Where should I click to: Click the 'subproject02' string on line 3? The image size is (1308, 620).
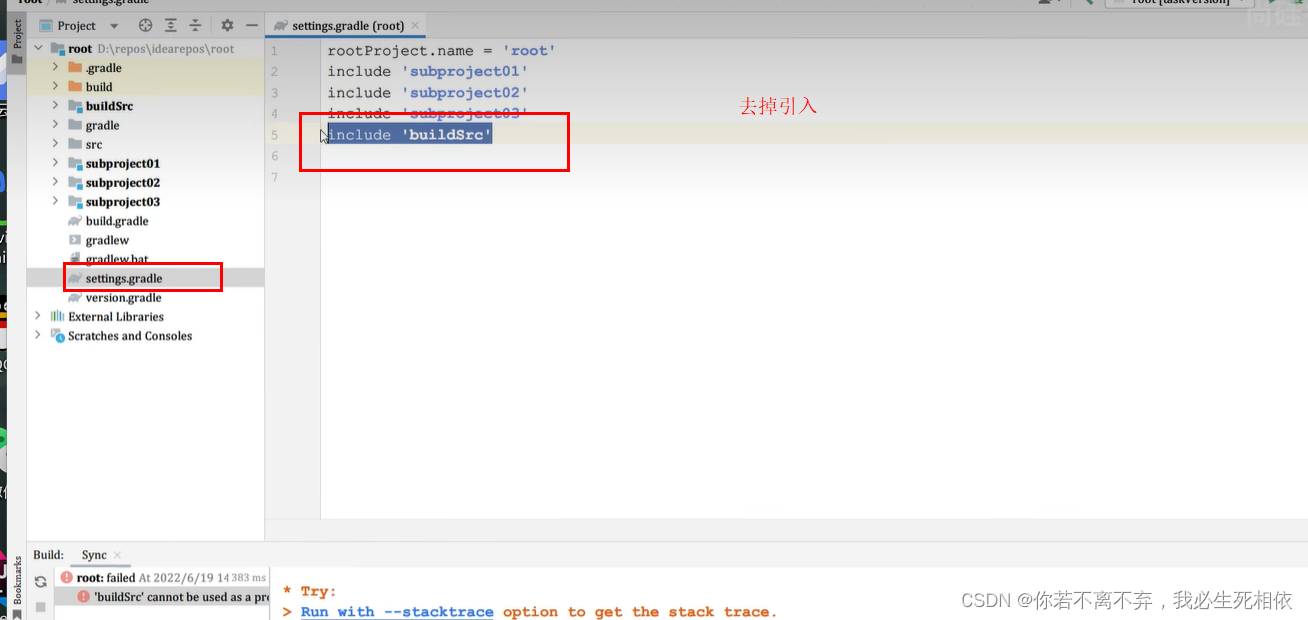464,92
